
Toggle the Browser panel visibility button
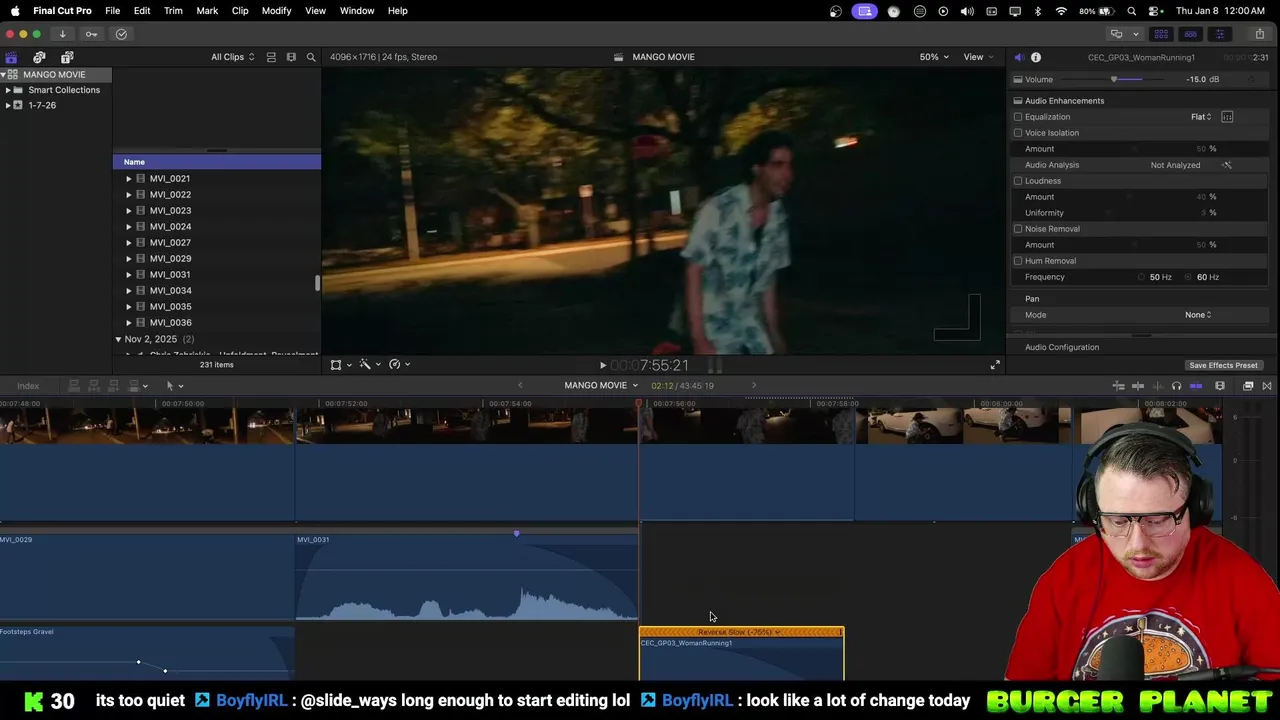(1161, 34)
